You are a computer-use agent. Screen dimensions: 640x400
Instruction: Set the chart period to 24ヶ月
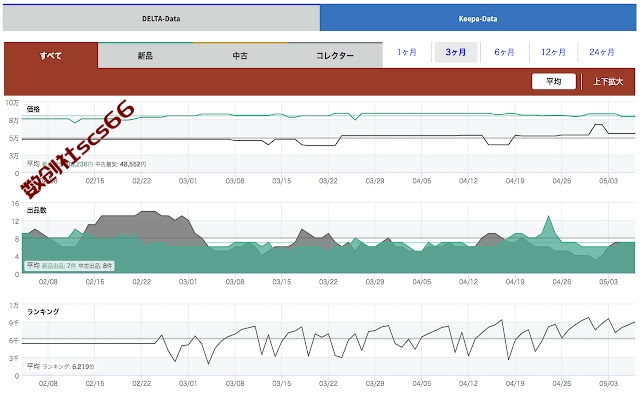602,52
